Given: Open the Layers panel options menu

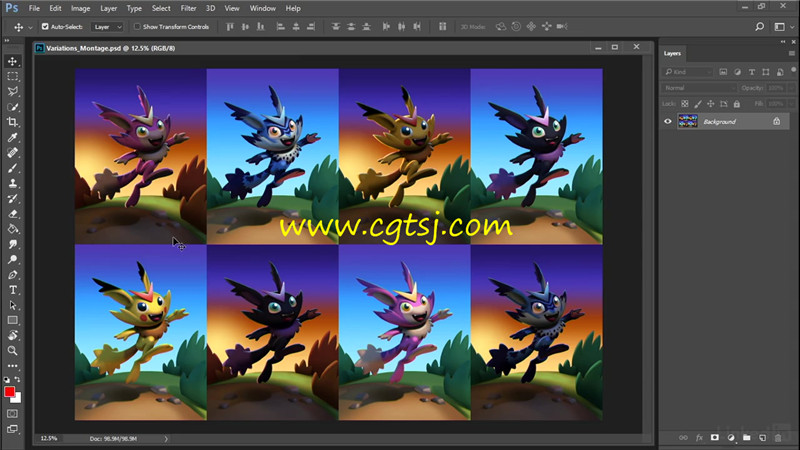Looking at the screenshot, I should (x=792, y=53).
